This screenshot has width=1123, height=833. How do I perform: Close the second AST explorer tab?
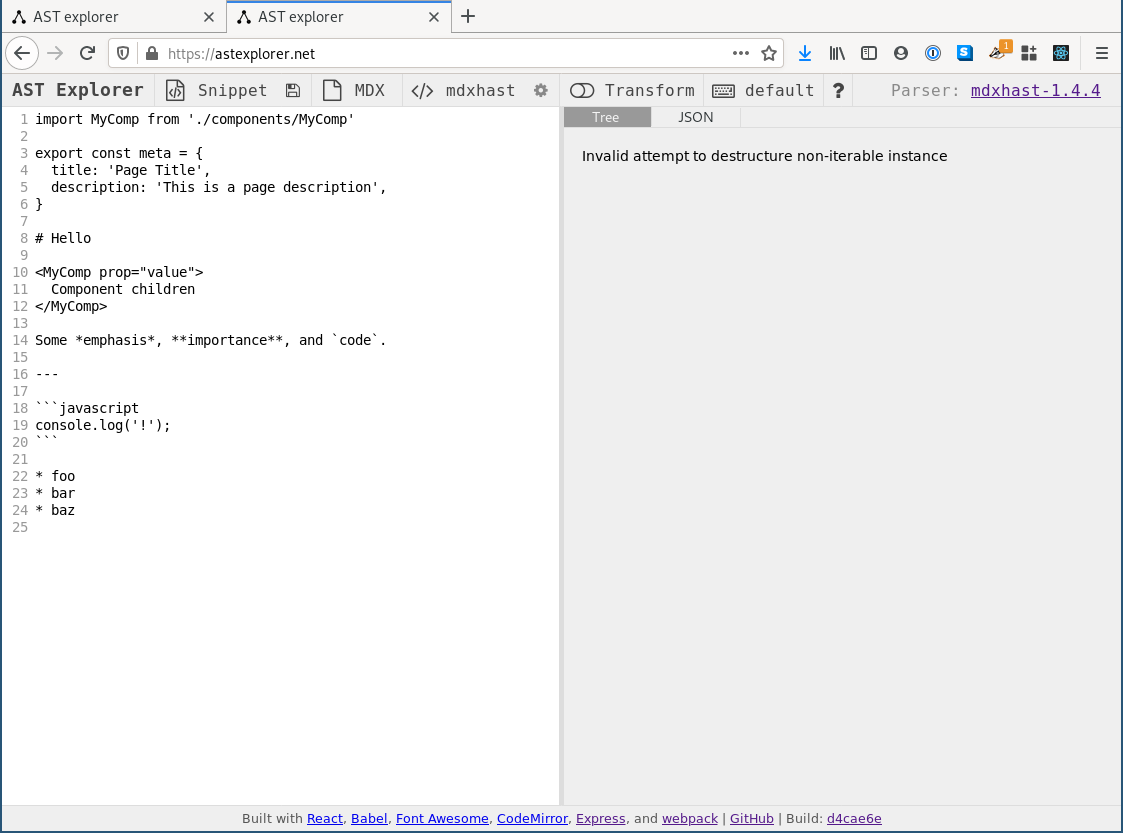click(433, 17)
